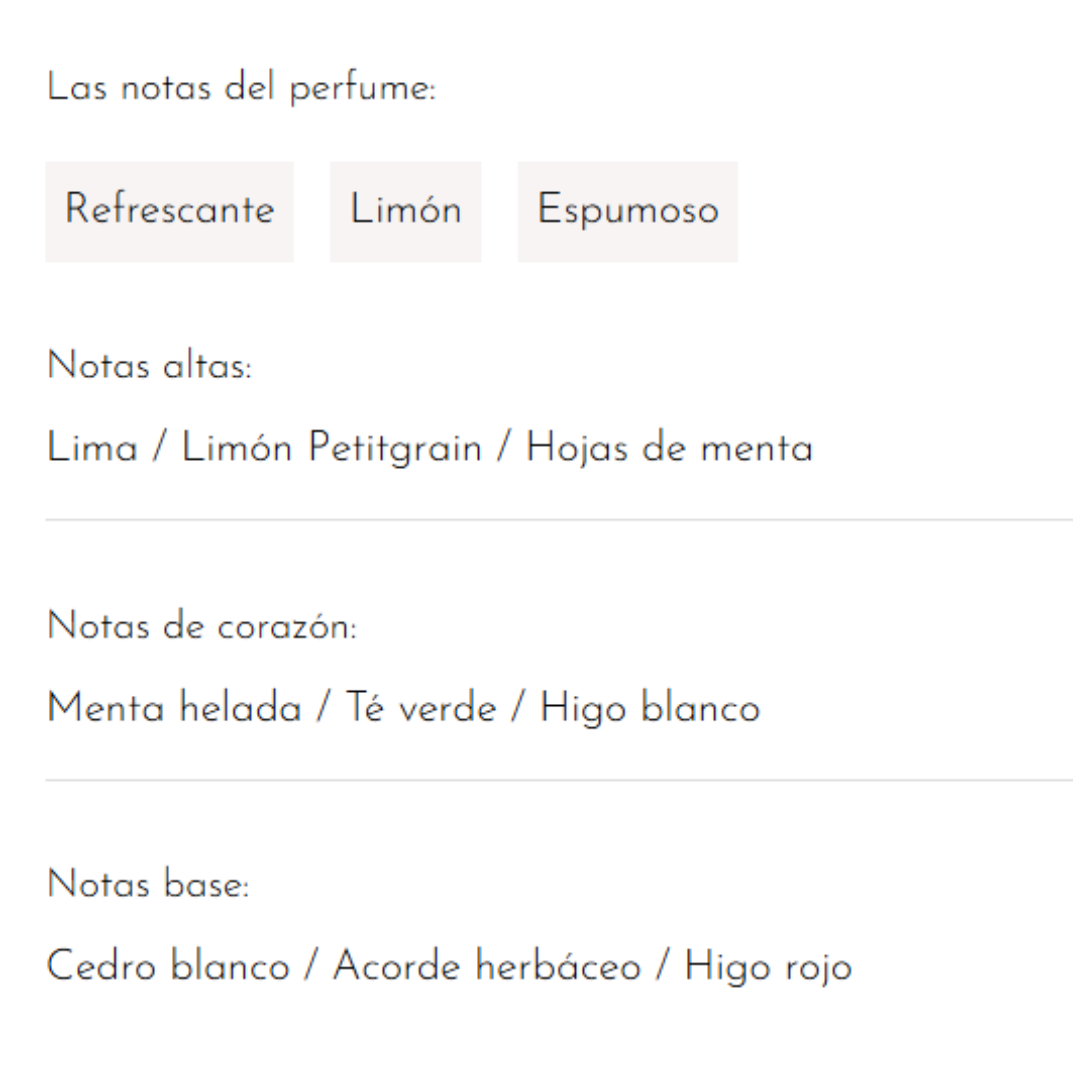Click "Limón Petitgrain" in top notes
Image resolution: width=1080 pixels, height=1080 pixels.
tap(331, 449)
